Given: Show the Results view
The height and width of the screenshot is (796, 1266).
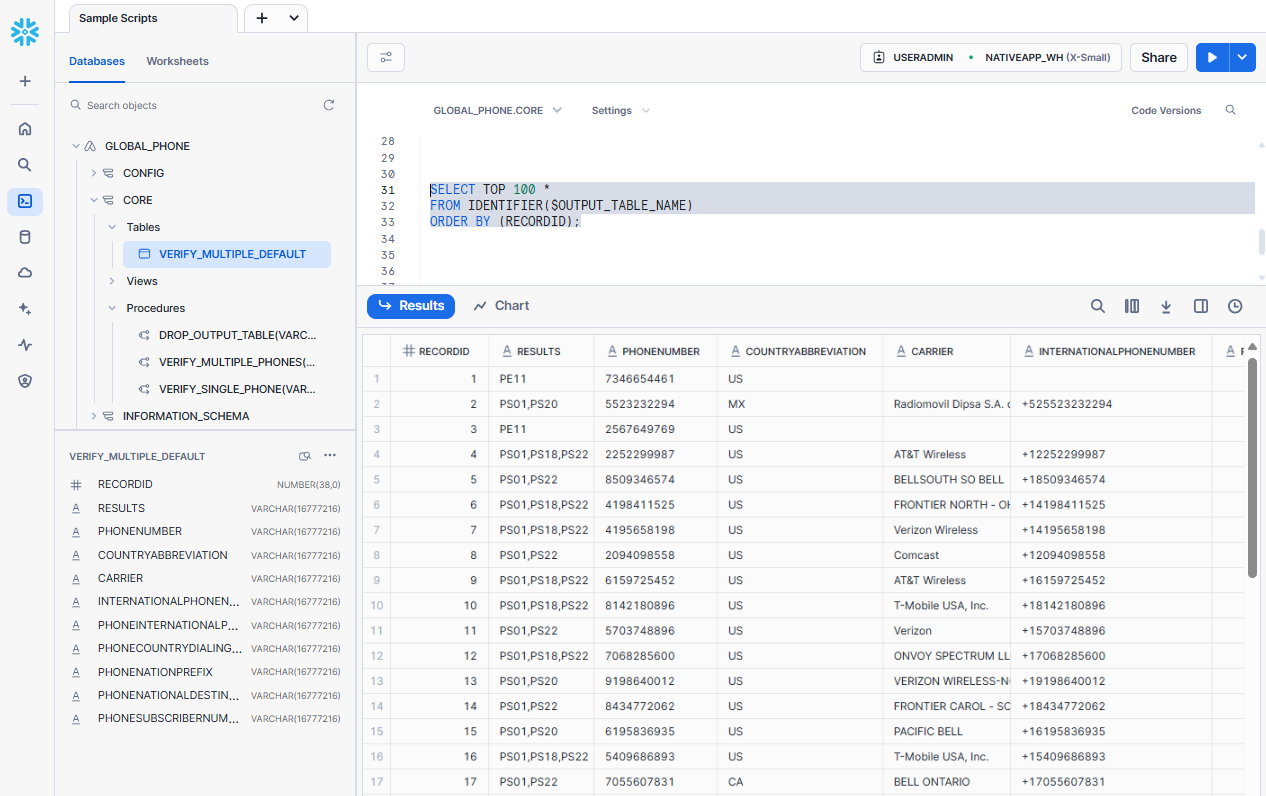Looking at the screenshot, I should 411,306.
